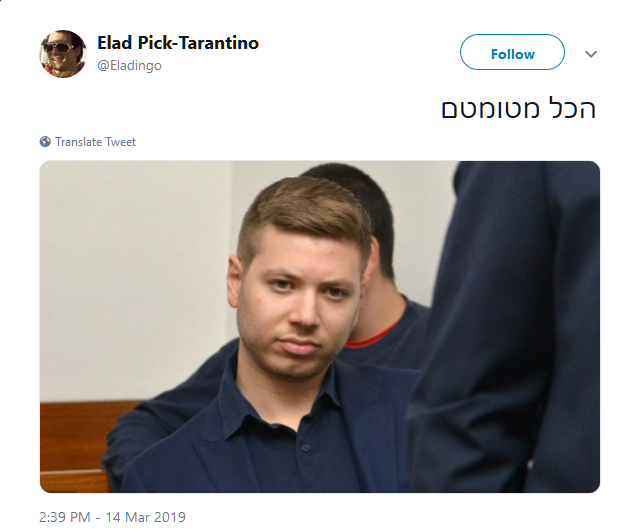Expand the tweet options chevron
The width and height of the screenshot is (636, 529).
591,54
